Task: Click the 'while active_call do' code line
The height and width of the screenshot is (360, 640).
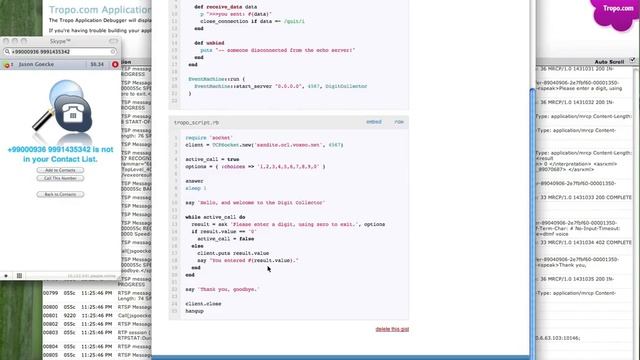Action: click(215, 217)
